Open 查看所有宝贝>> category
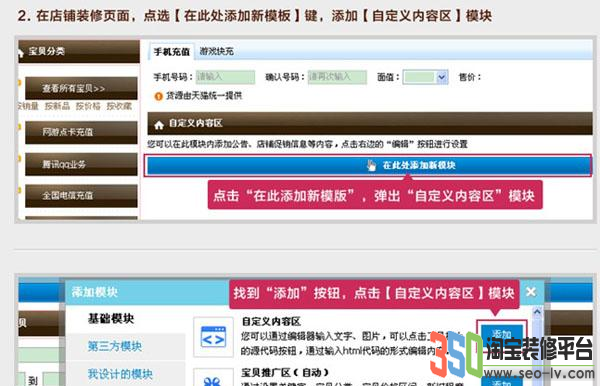 81,88
